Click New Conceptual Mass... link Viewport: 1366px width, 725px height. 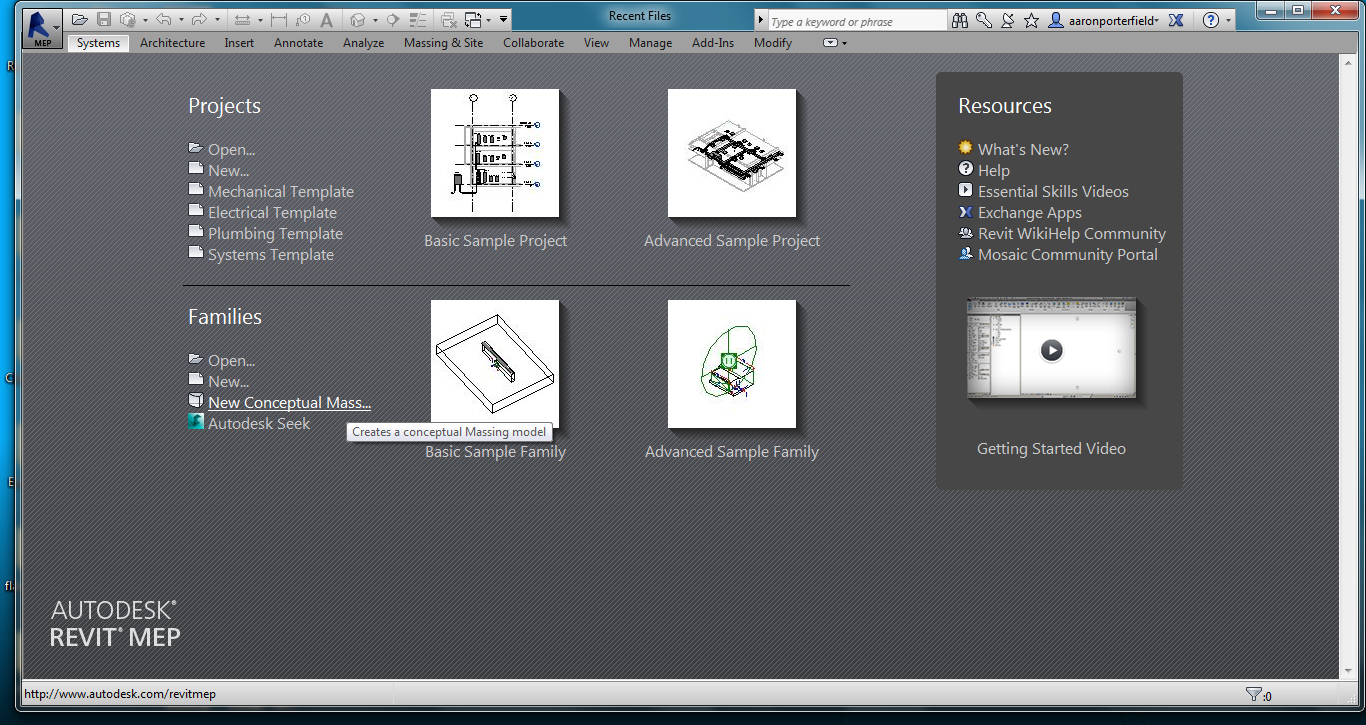pyautogui.click(x=289, y=403)
